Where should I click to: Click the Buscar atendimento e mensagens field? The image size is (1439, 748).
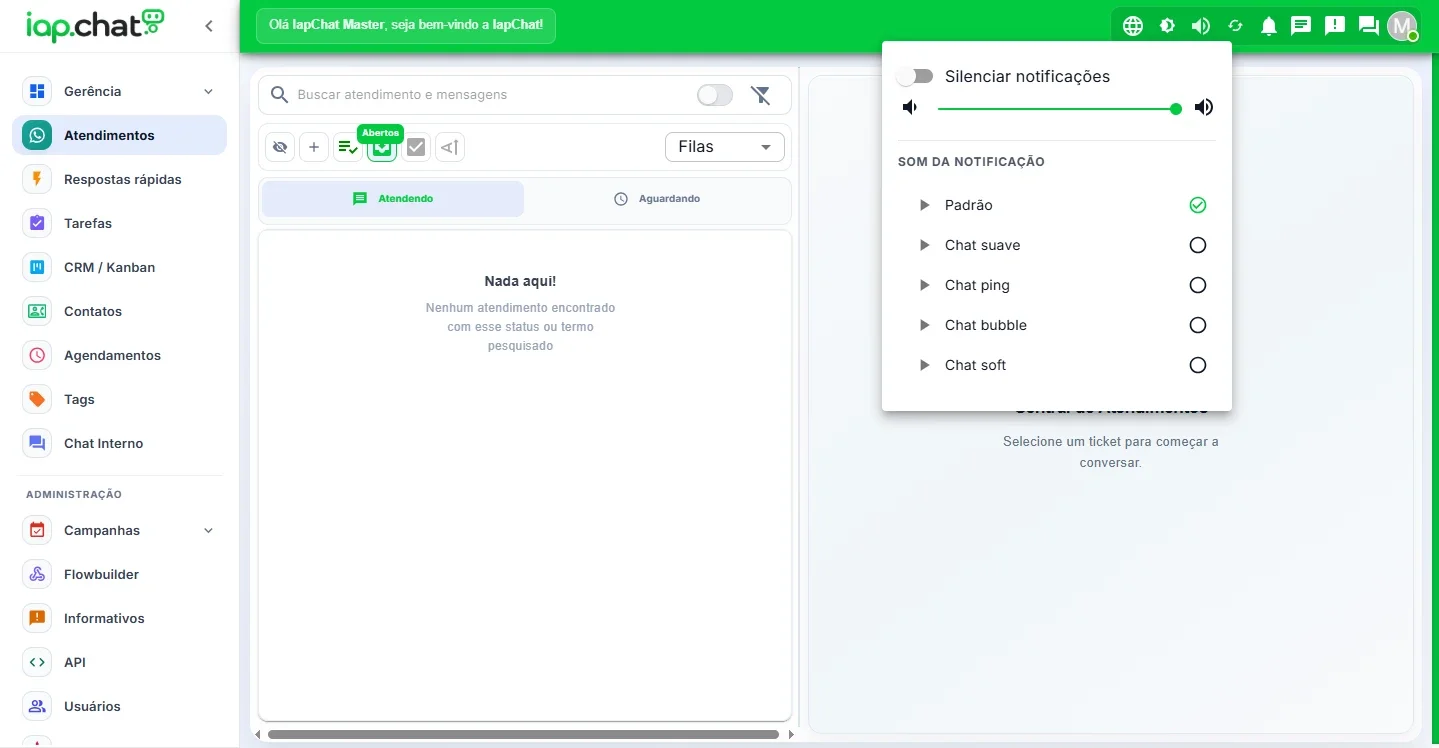[490, 95]
